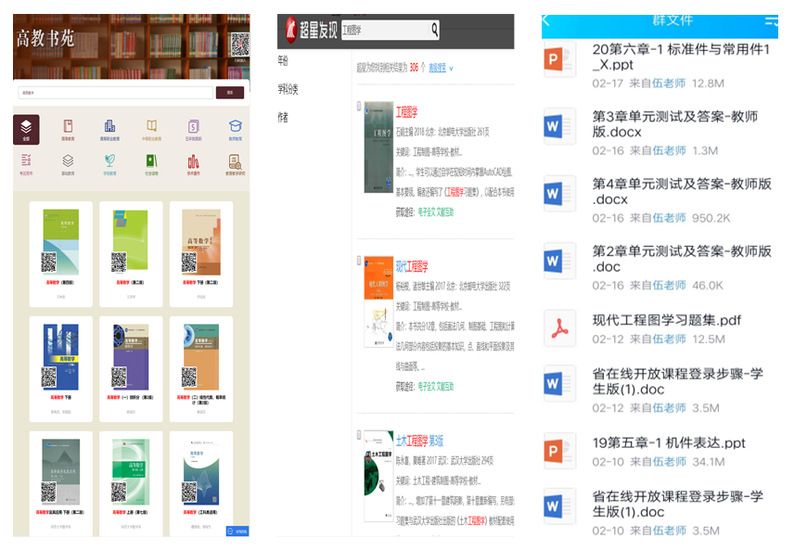Expand the 年份 filter in sidebar
This screenshot has height=551, width=798.
283,60
